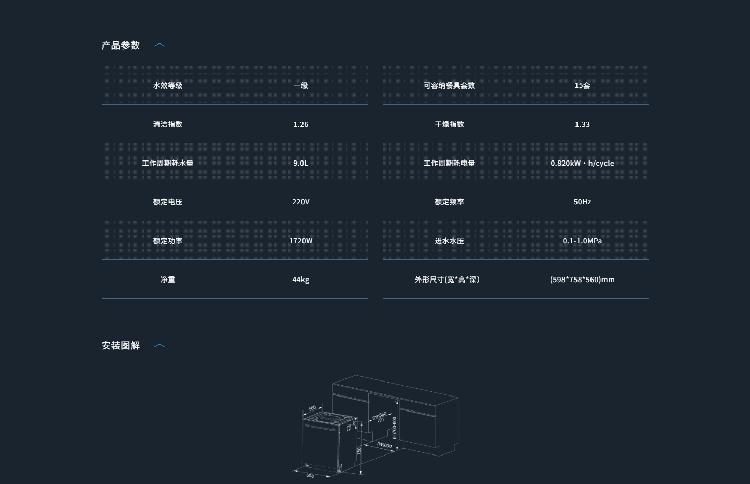Select the 工作周期耗水量 label
The image size is (750, 484).
coord(168,163)
